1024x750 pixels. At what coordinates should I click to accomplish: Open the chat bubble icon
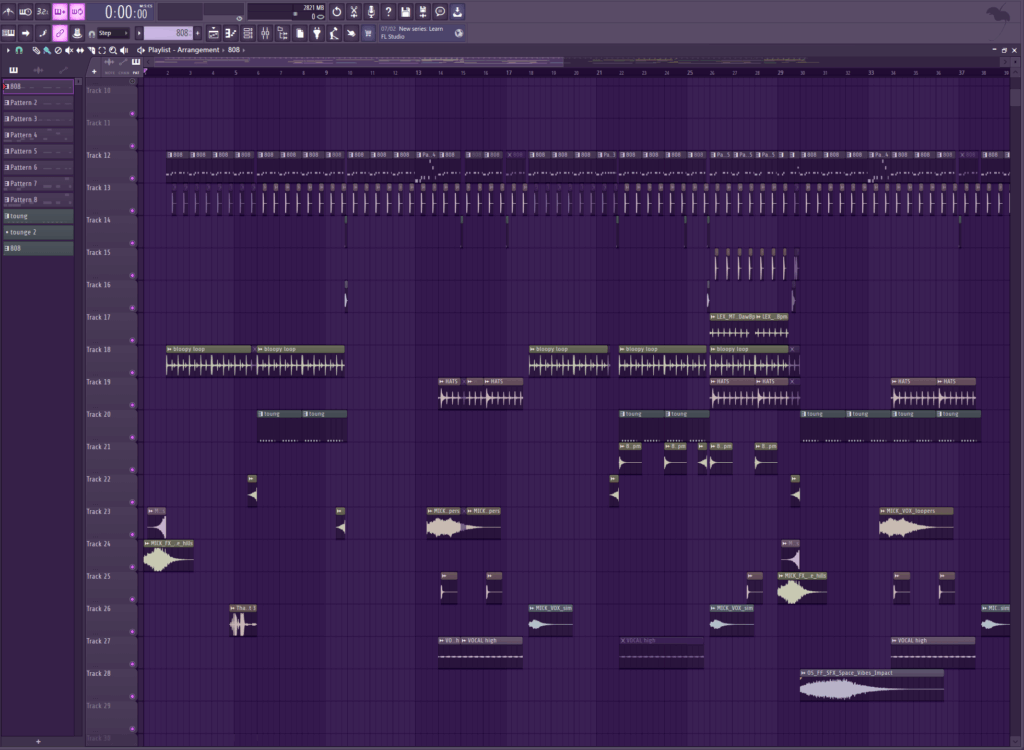(x=440, y=11)
